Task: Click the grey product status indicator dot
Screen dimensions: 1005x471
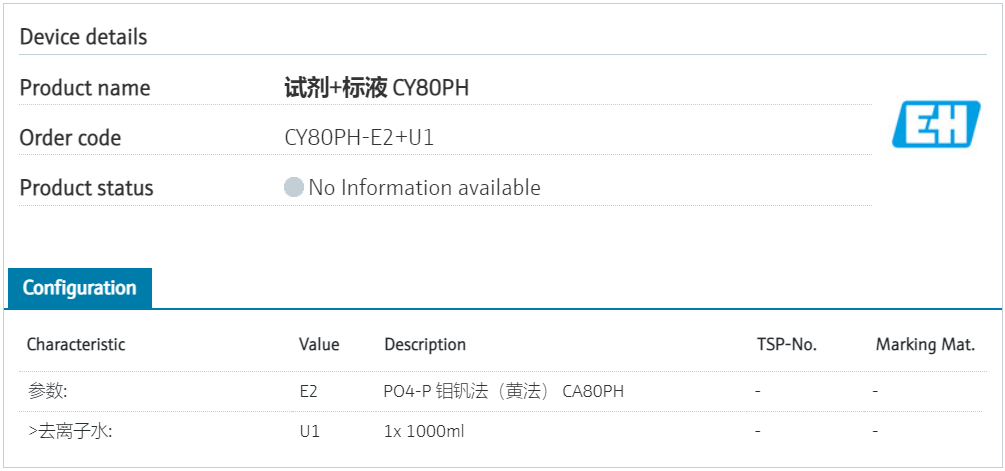Action: 293,188
